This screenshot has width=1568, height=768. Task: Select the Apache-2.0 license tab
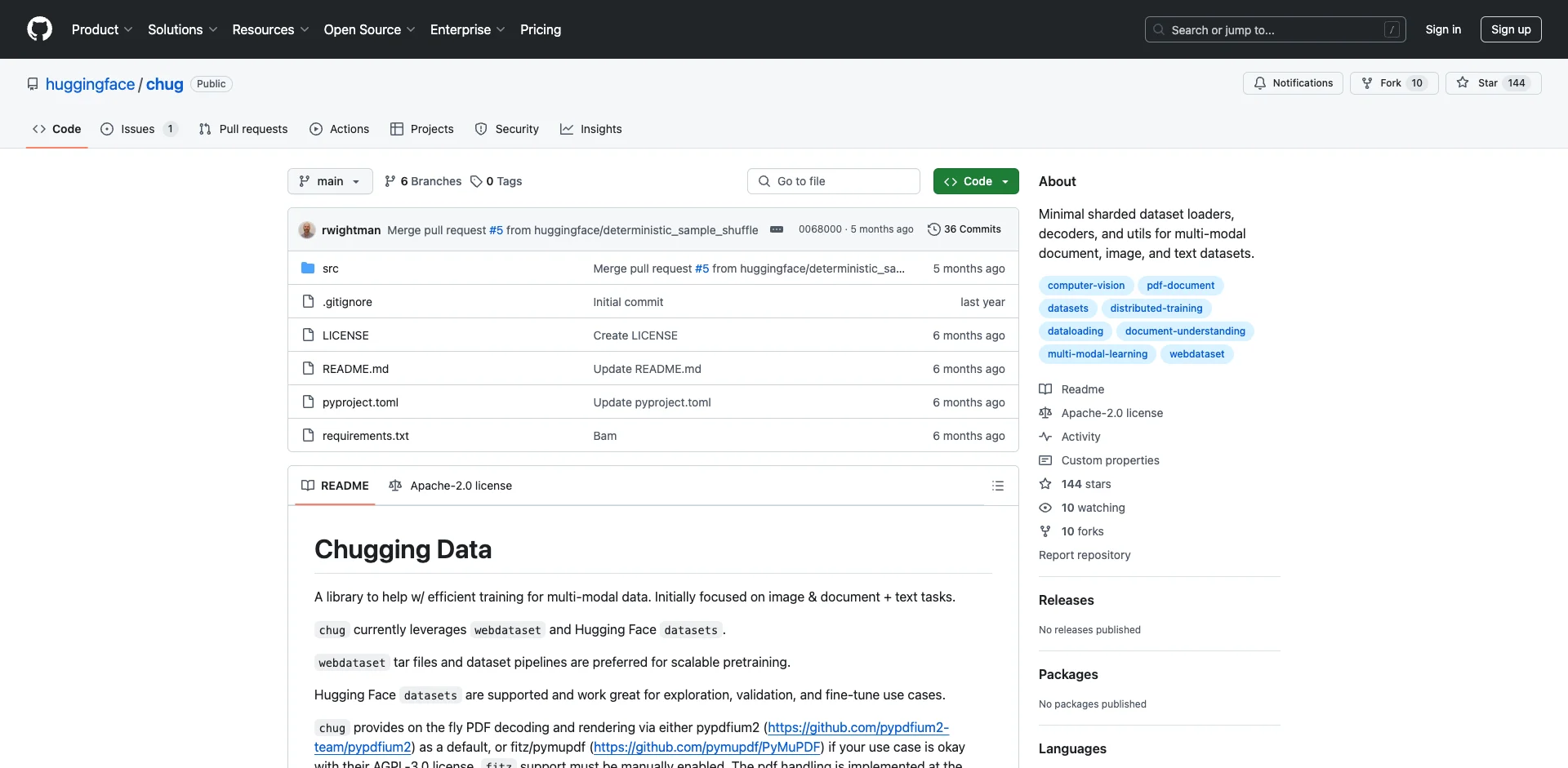tap(451, 486)
